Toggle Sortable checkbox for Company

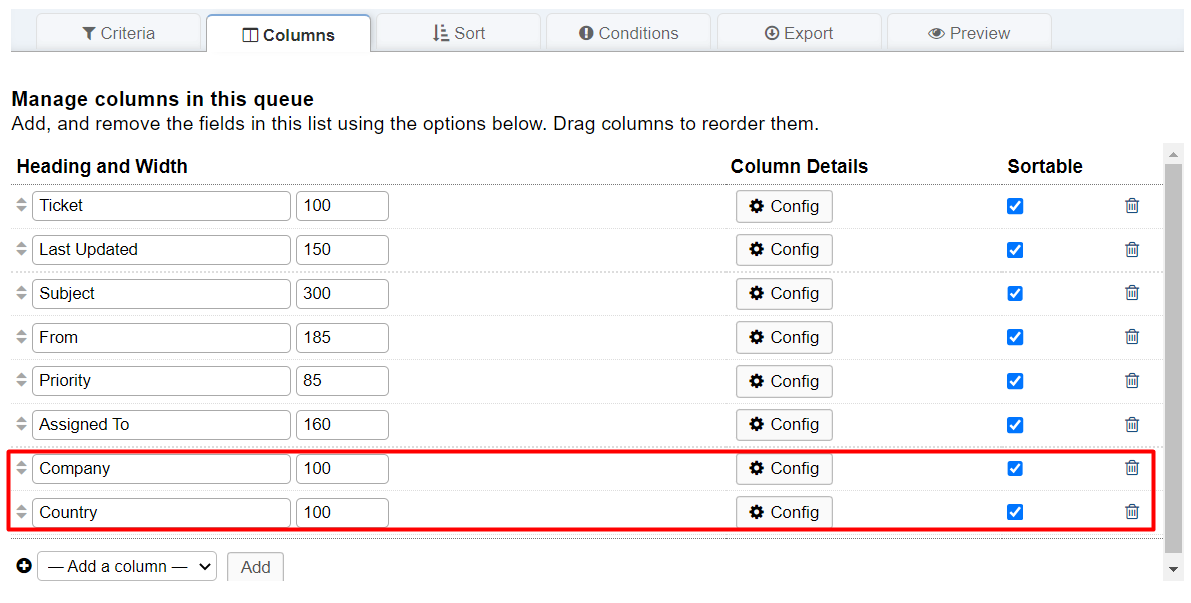coord(1015,469)
